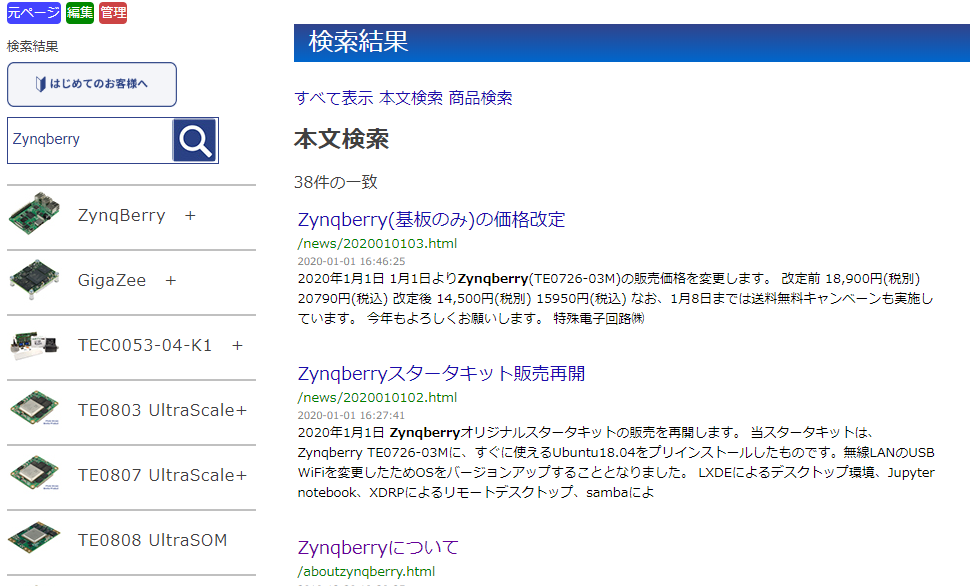970x586 pixels.
Task: Switch to the 本文検索 filter
Action: (x=411, y=98)
